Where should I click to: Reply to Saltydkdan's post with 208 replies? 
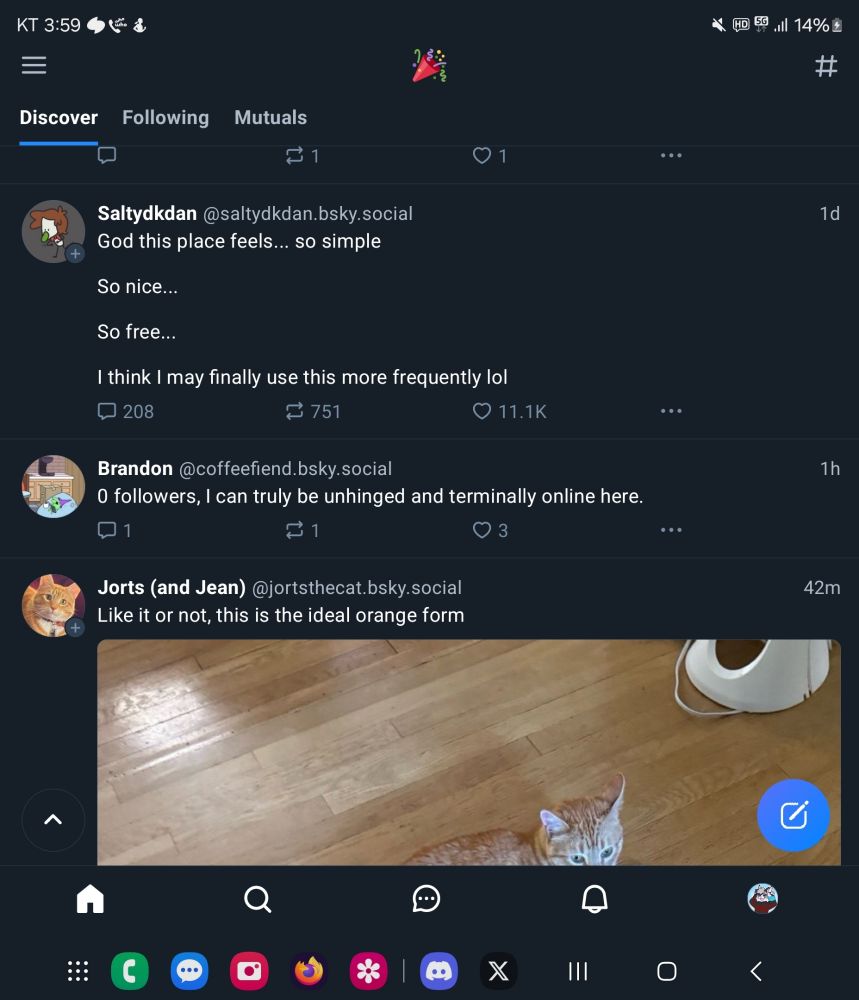pos(108,411)
